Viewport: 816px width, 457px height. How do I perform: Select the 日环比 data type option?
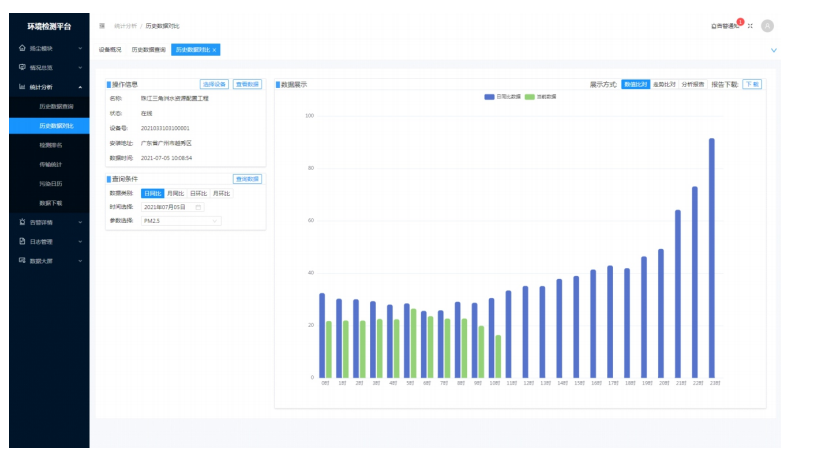pos(198,193)
